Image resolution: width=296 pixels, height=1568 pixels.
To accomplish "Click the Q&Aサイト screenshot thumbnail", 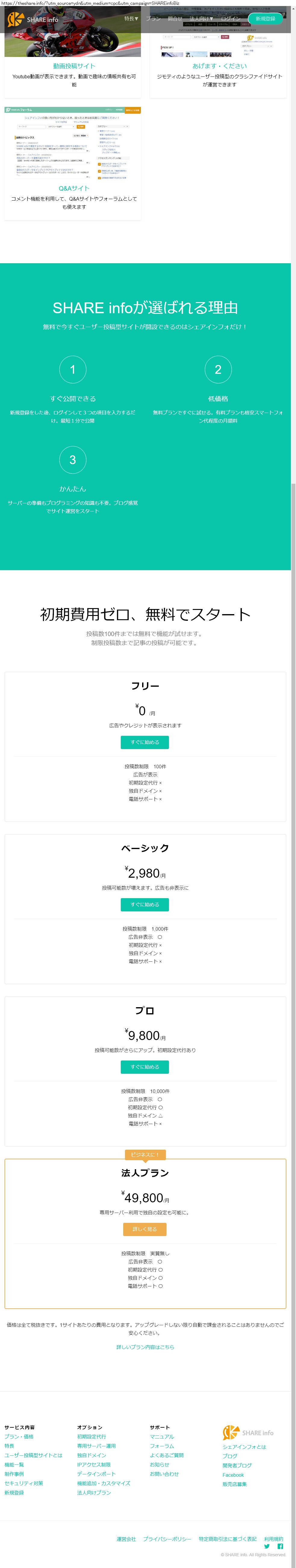I will pyautogui.click(x=73, y=144).
